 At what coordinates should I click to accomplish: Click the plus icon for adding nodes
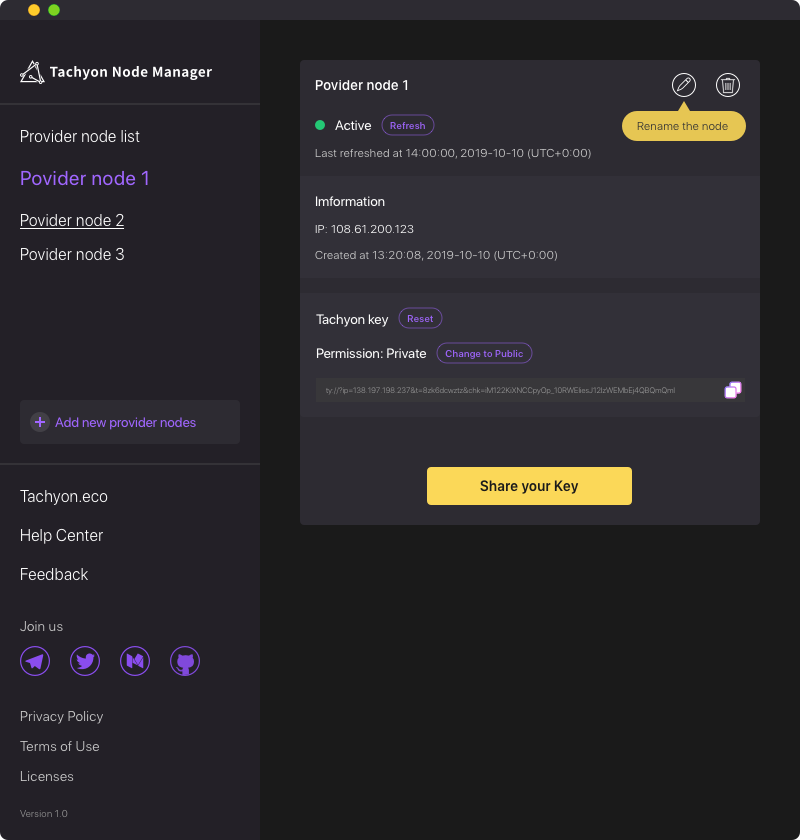point(40,422)
